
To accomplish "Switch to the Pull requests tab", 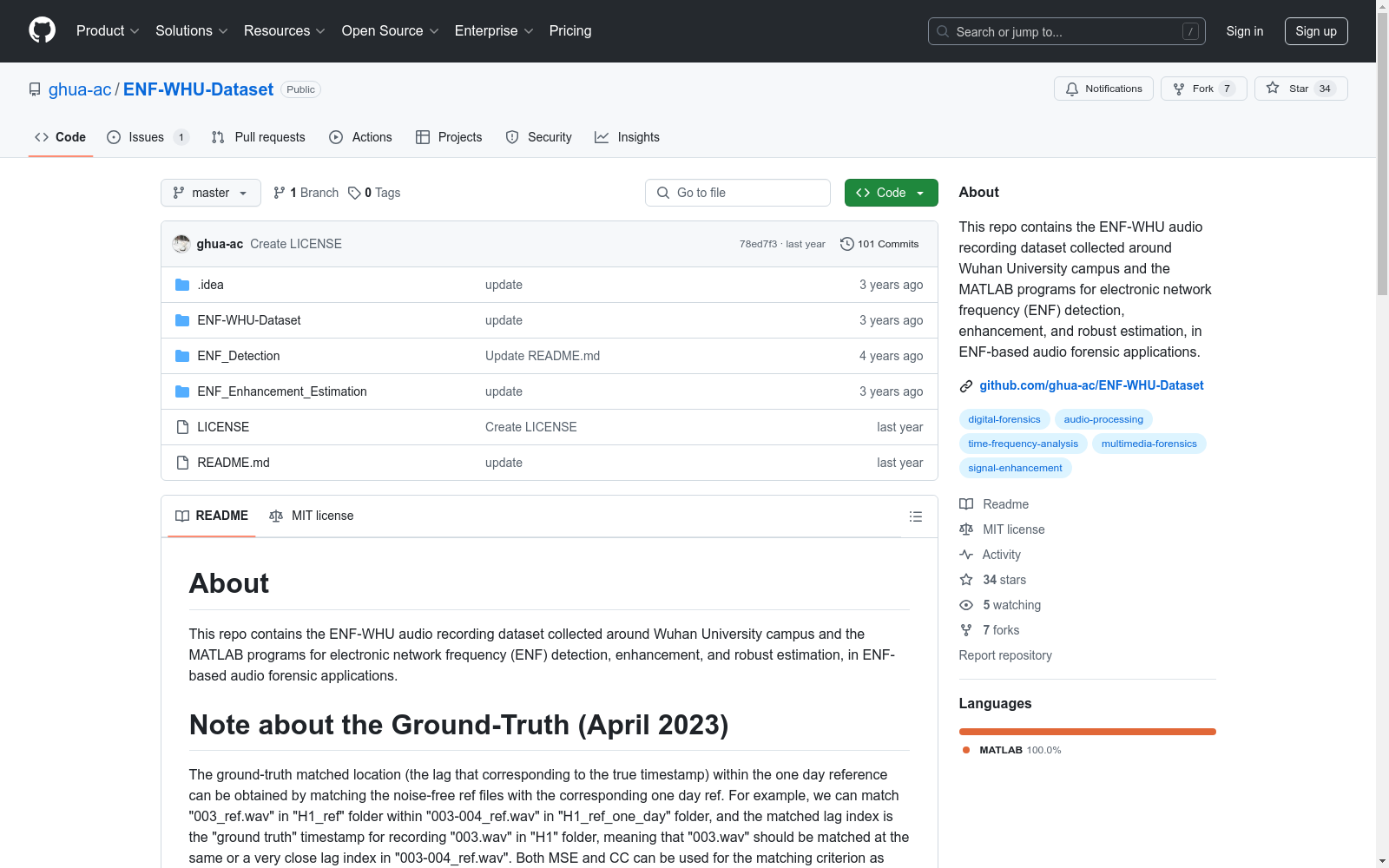I will [259, 137].
